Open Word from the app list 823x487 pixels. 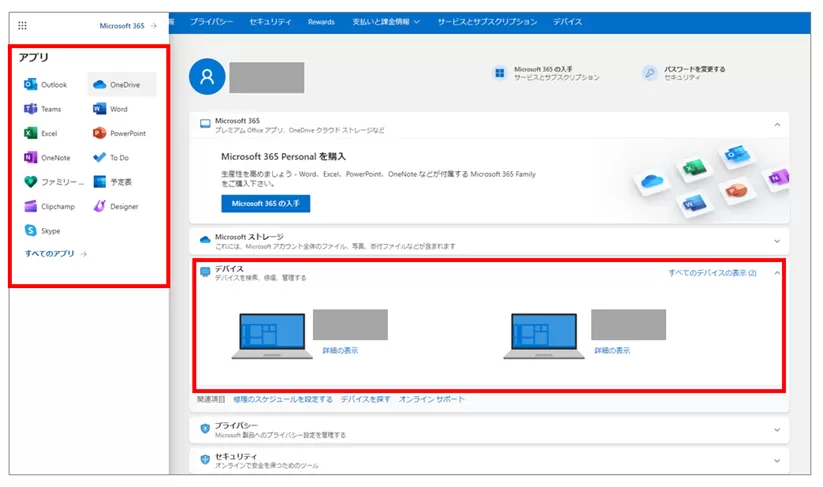coord(99,109)
